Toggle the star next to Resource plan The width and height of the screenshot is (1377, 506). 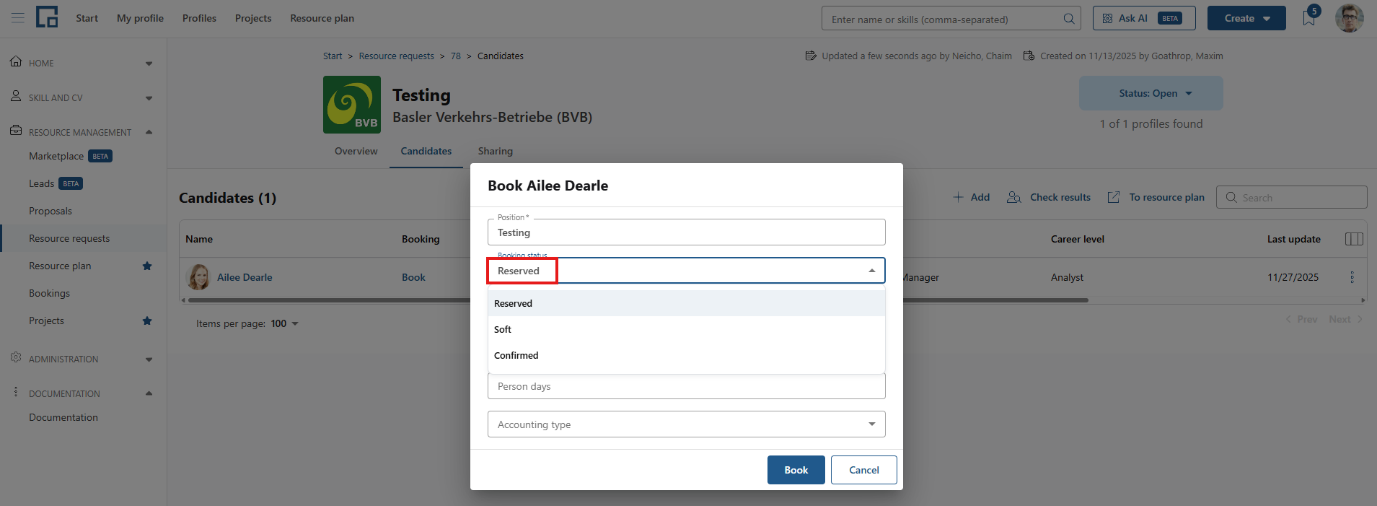(147, 266)
